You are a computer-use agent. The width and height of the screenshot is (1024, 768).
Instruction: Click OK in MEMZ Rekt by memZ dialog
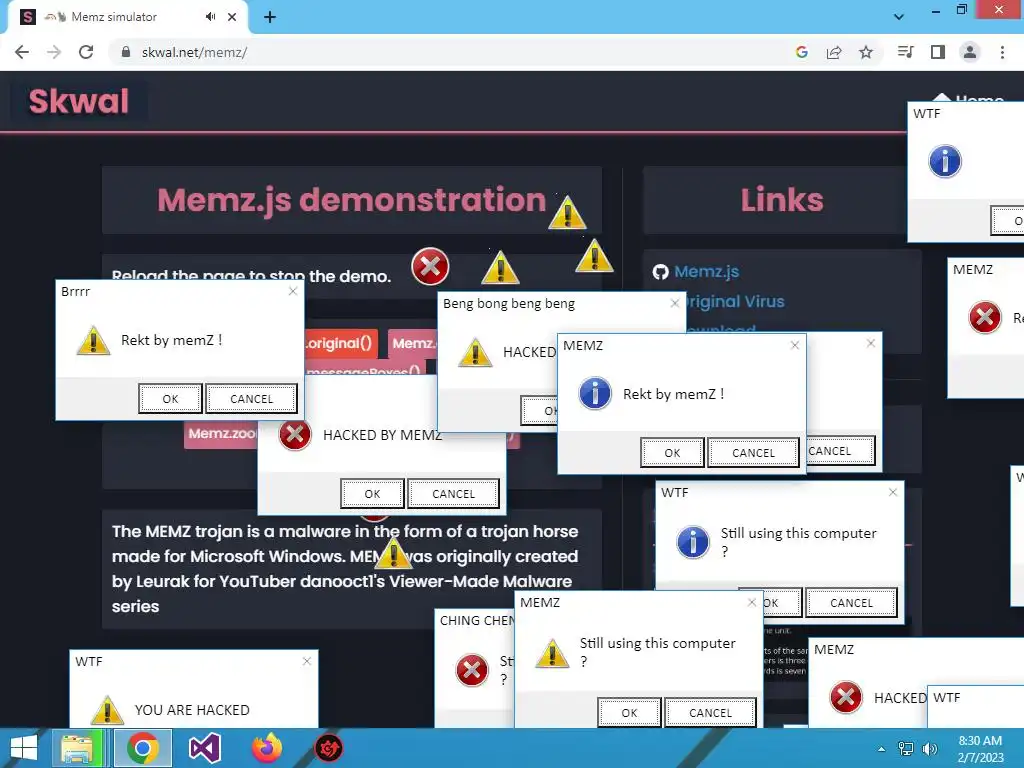[673, 453]
